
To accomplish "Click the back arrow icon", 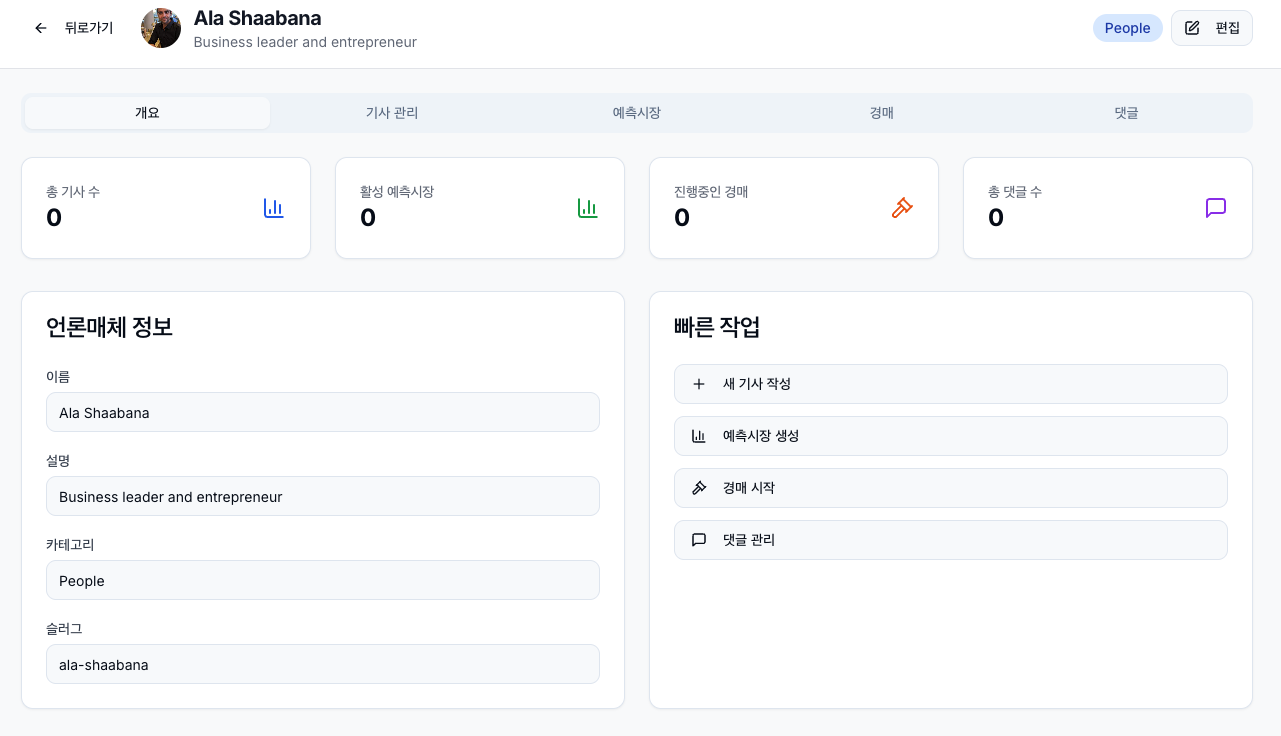I will coord(41,28).
